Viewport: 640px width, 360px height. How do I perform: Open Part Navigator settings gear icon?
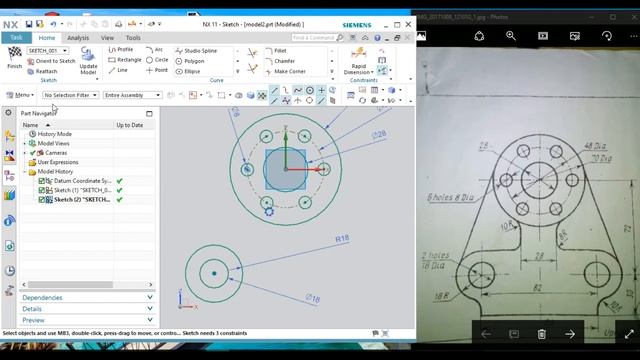8,113
